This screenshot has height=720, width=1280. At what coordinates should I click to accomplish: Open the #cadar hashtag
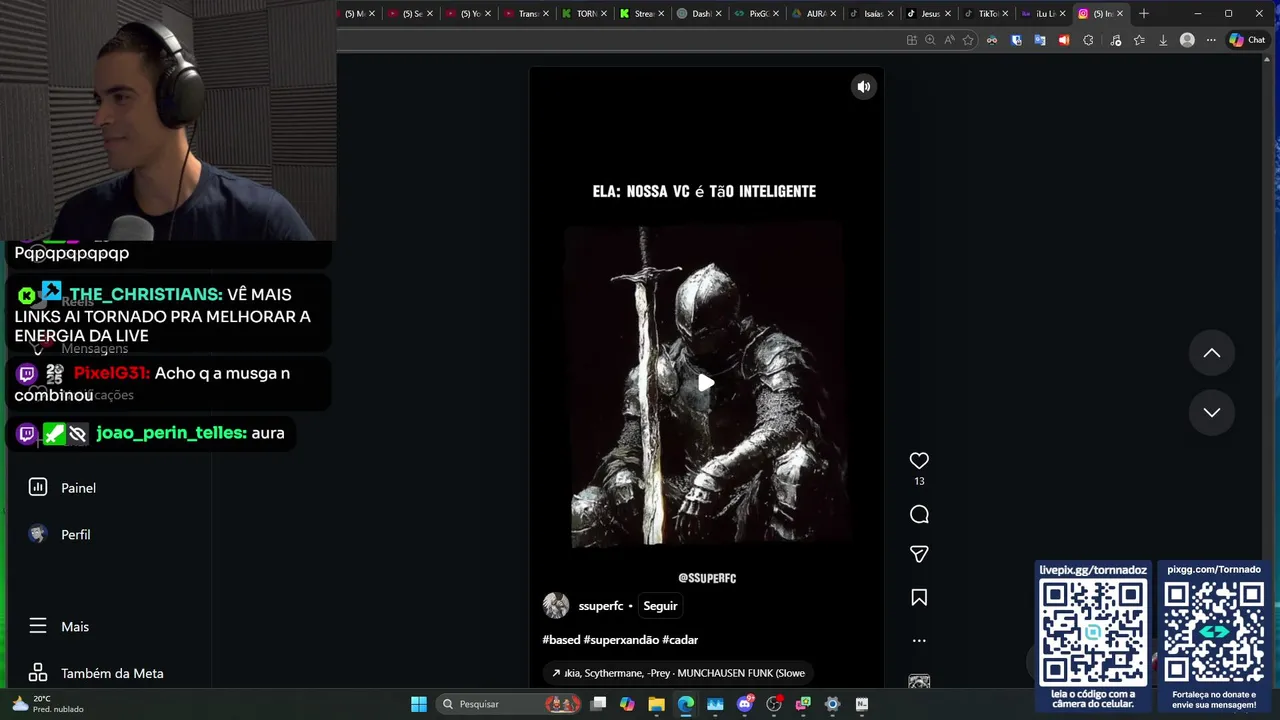click(680, 640)
